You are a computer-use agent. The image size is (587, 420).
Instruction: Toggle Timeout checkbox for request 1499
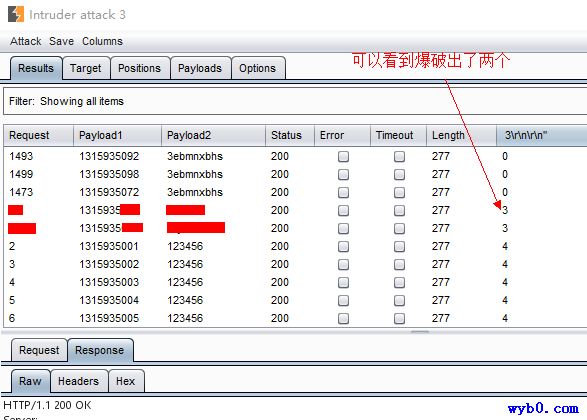click(x=399, y=174)
